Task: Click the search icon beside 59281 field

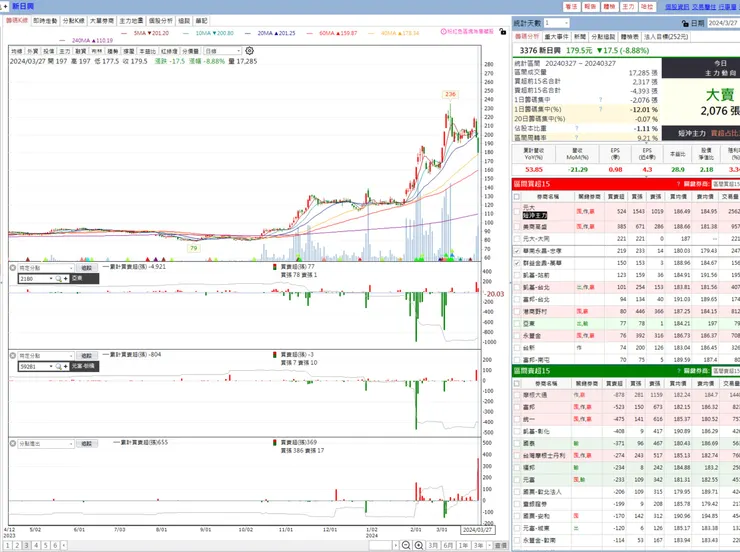Action: click(x=59, y=367)
